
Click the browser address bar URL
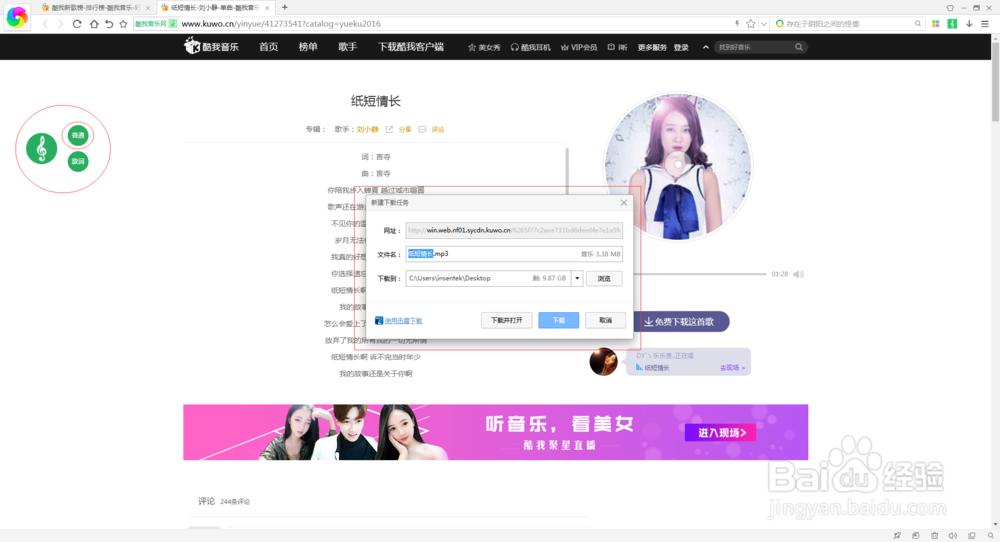point(281,24)
